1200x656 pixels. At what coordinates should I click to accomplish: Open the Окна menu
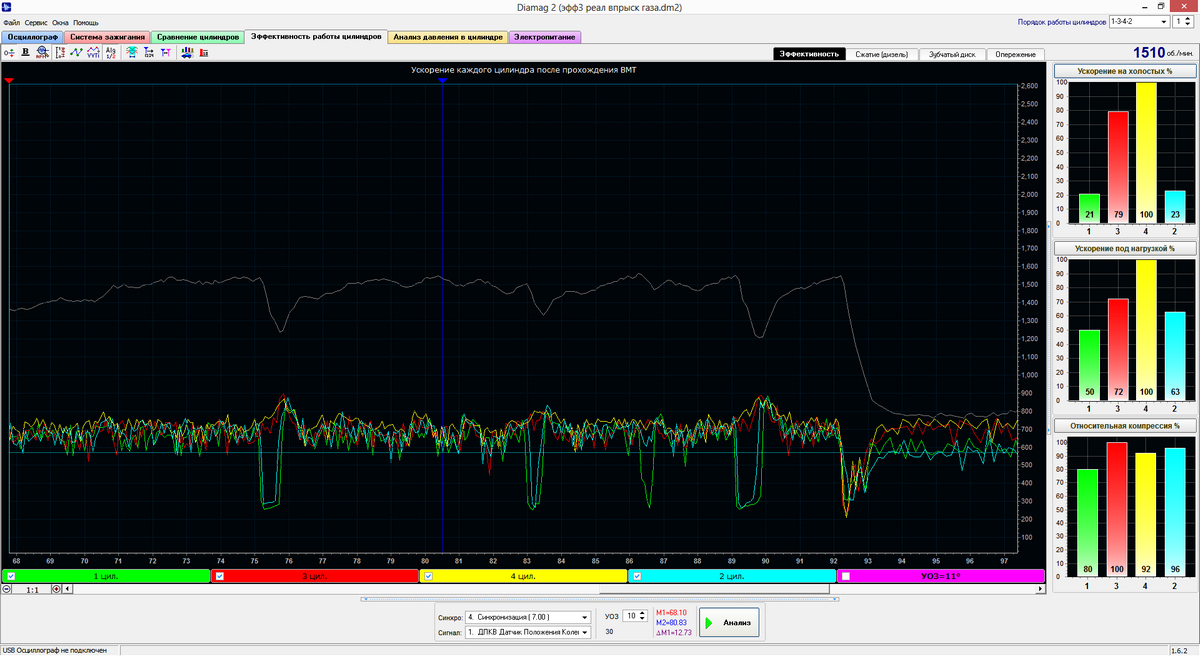tap(61, 21)
